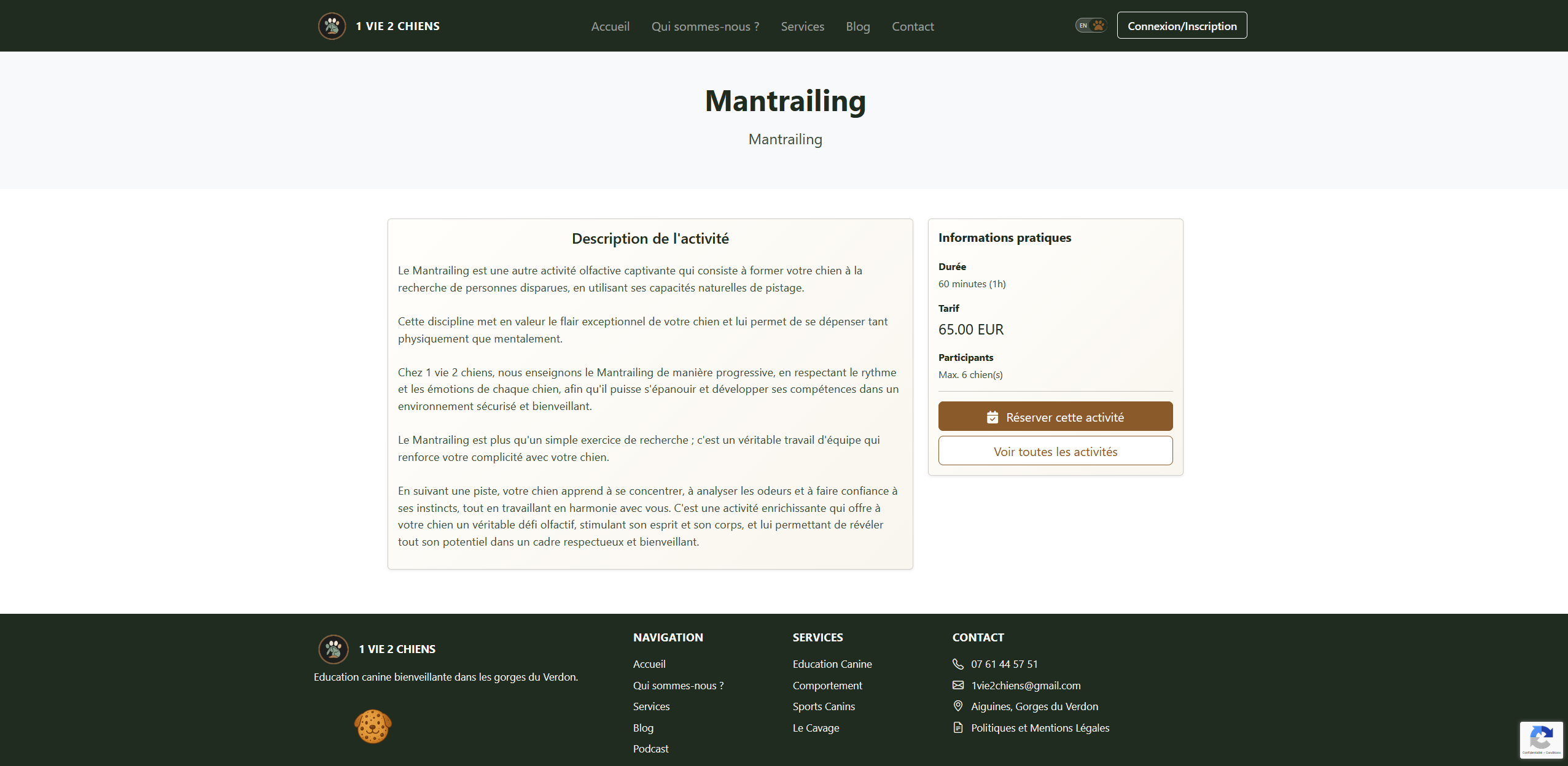
Task: Select Contact in the navigation bar
Action: (913, 26)
